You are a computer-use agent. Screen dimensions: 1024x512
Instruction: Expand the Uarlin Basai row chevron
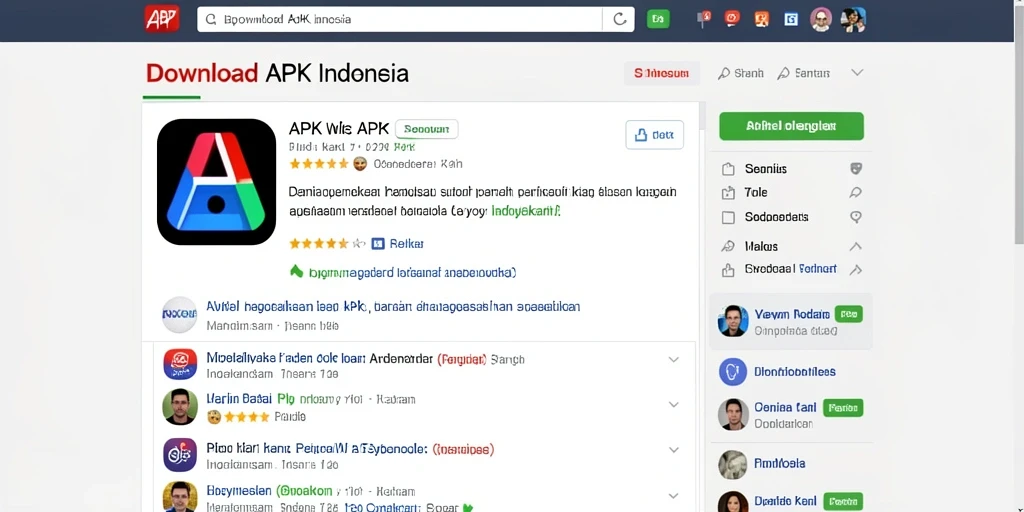tap(673, 404)
